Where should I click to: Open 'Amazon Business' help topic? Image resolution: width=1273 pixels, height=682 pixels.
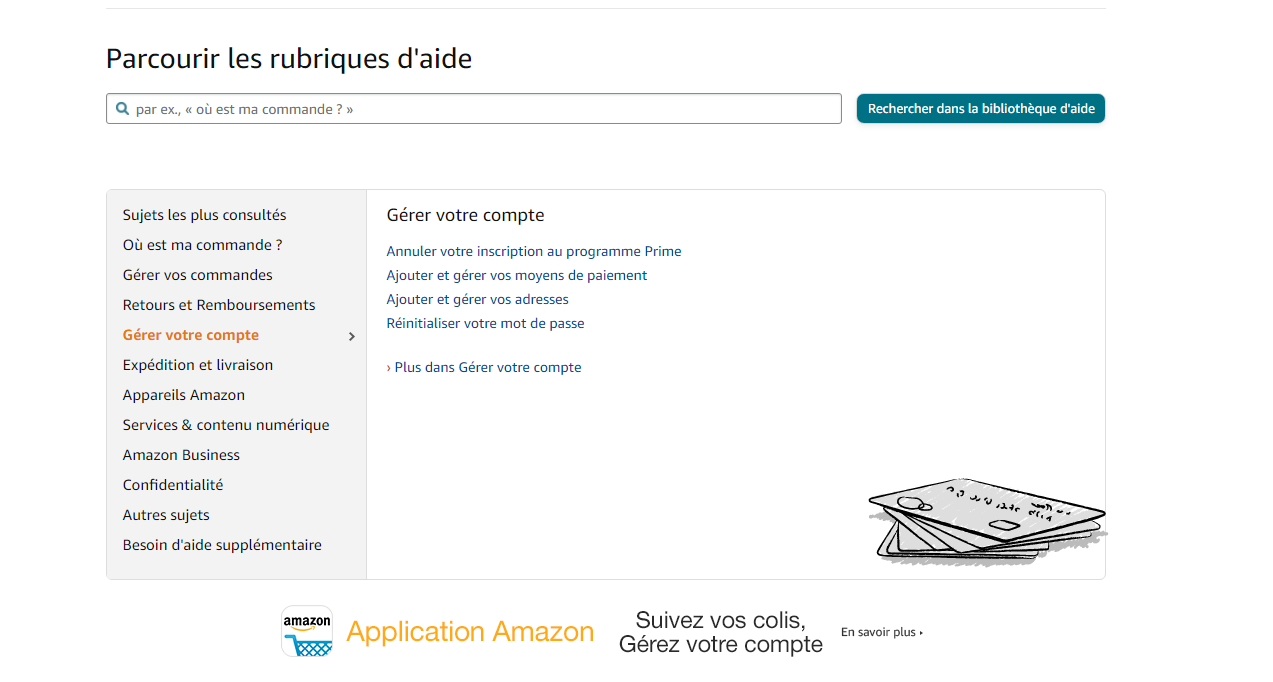click(x=181, y=455)
